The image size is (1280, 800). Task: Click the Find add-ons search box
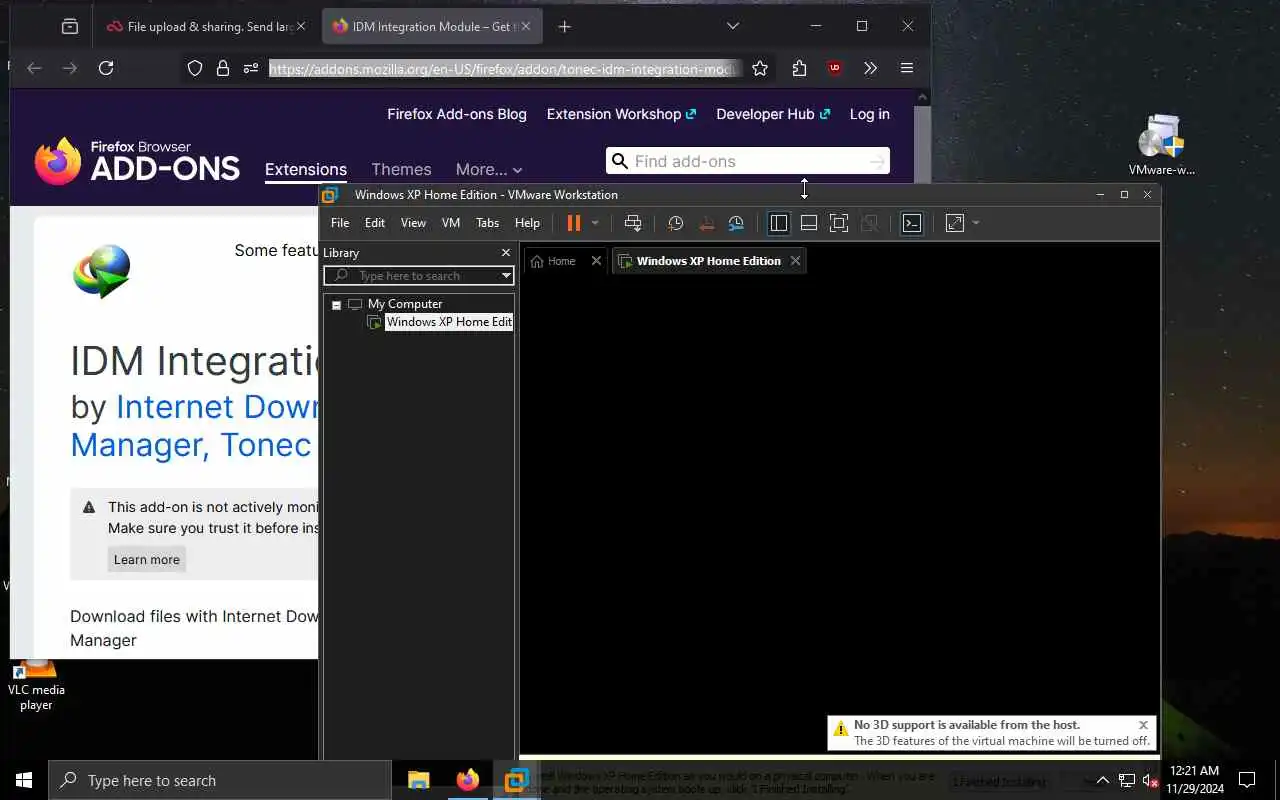pyautogui.click(x=747, y=161)
